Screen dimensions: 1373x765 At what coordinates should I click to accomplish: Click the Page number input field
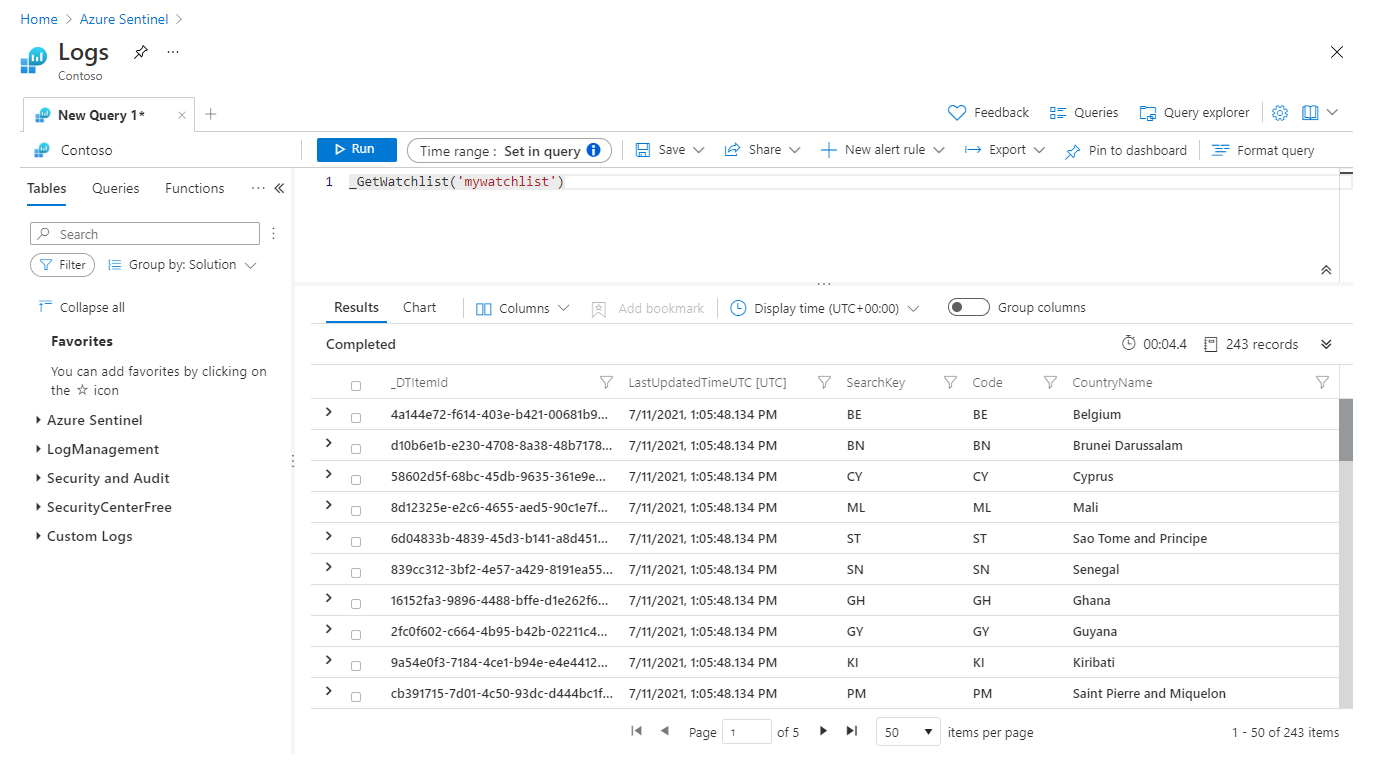pyautogui.click(x=746, y=732)
